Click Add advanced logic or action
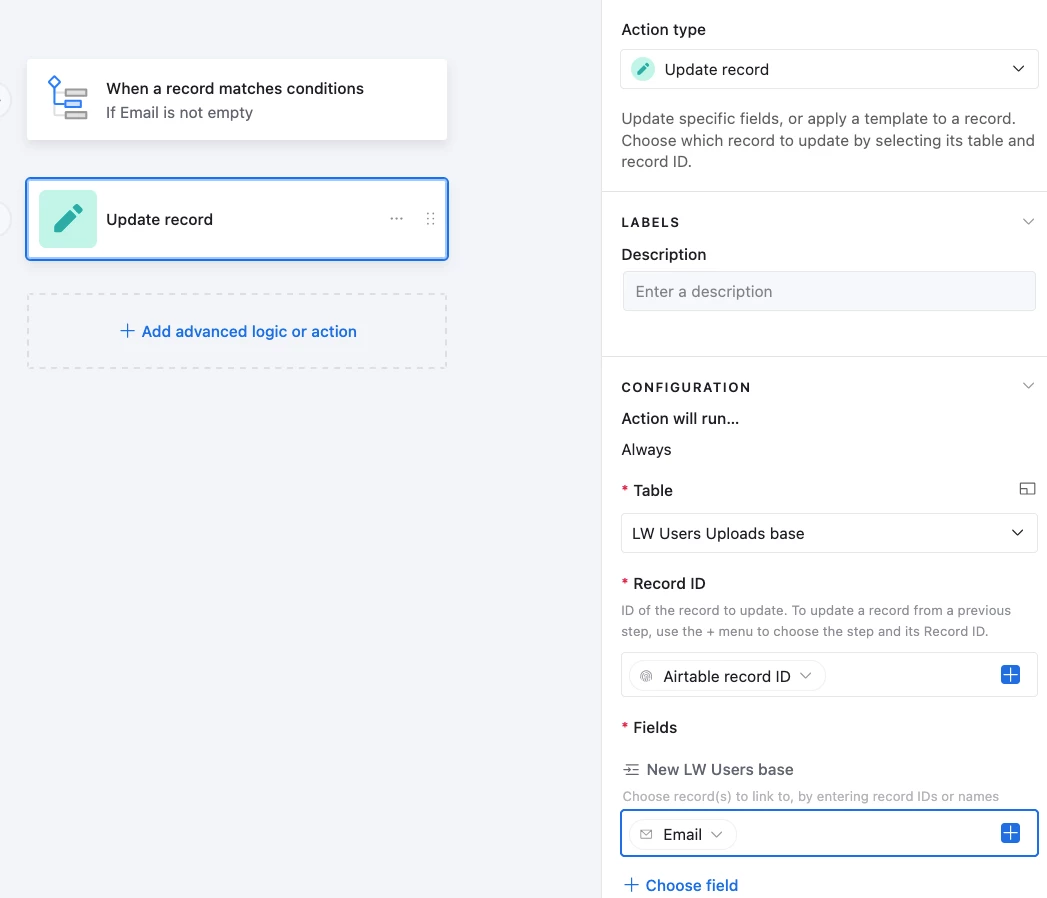This screenshot has height=898, width=1047. click(238, 331)
